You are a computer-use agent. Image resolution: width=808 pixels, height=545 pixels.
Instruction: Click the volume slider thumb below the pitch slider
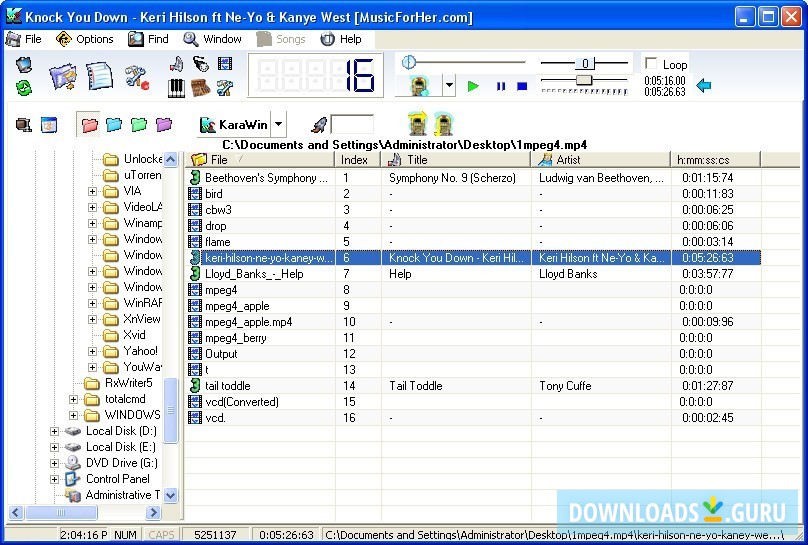(x=584, y=80)
